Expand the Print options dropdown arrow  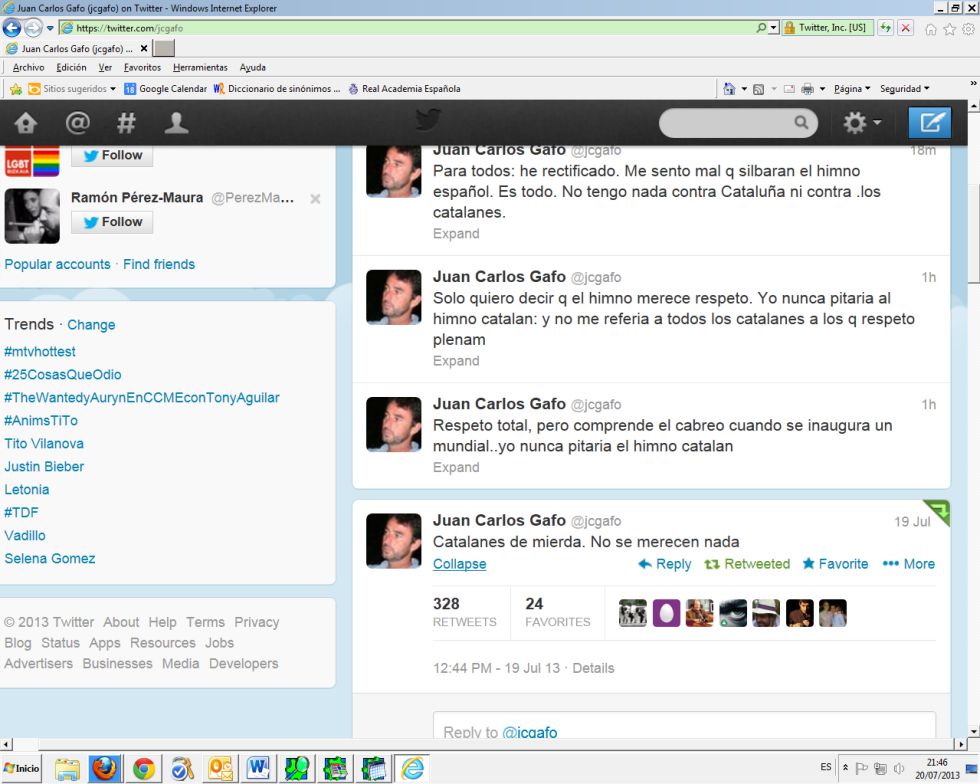[x=822, y=89]
